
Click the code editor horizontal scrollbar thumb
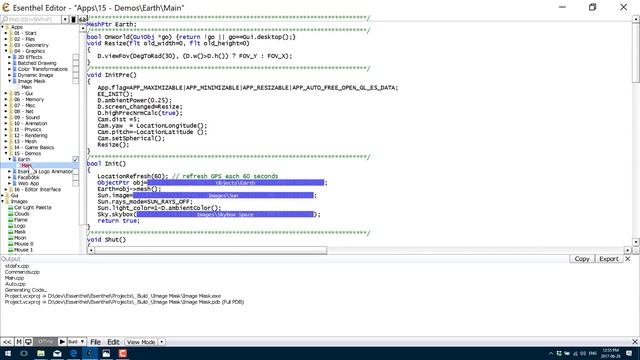tap(211, 250)
